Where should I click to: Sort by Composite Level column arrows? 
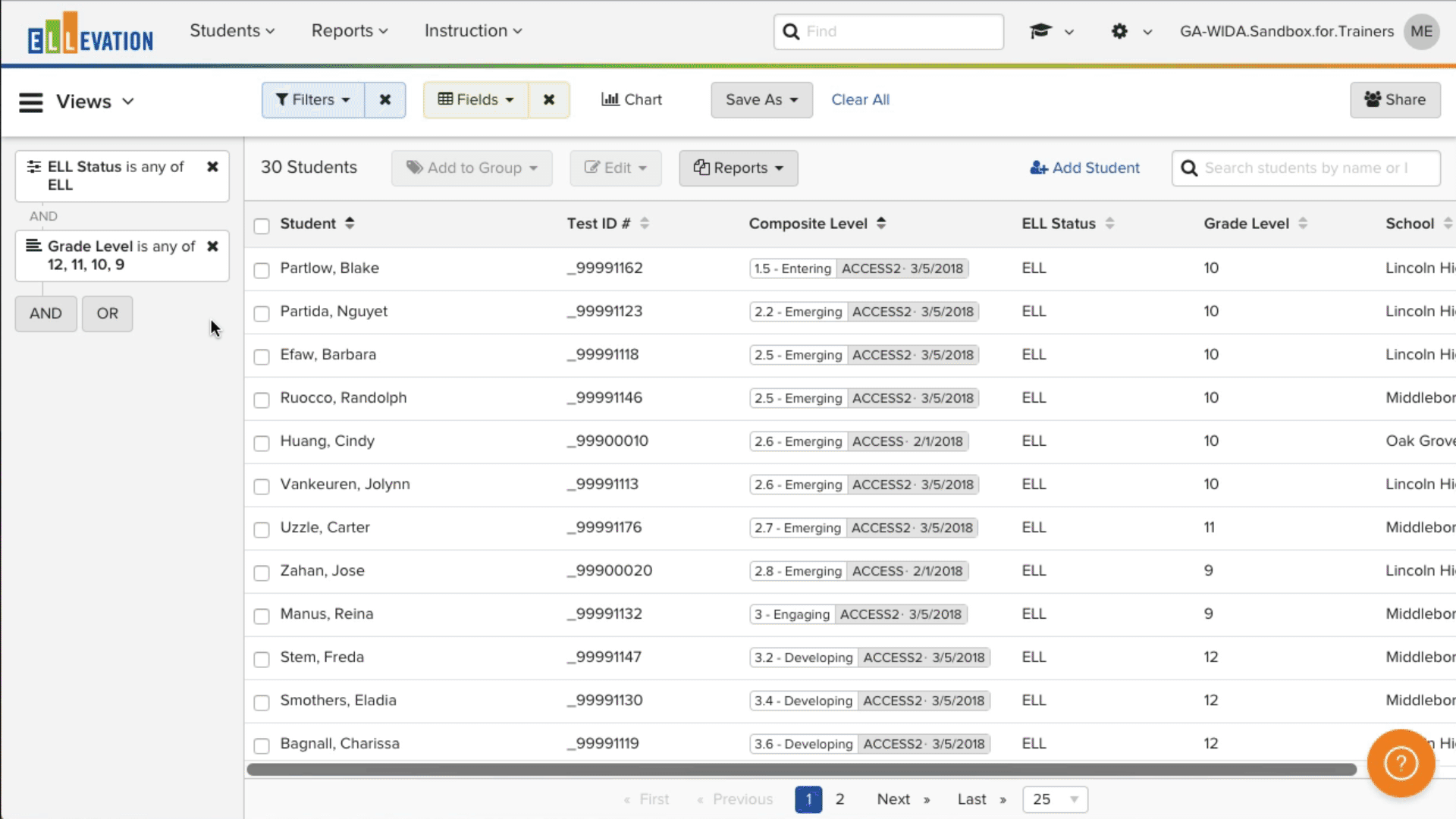[x=881, y=223]
